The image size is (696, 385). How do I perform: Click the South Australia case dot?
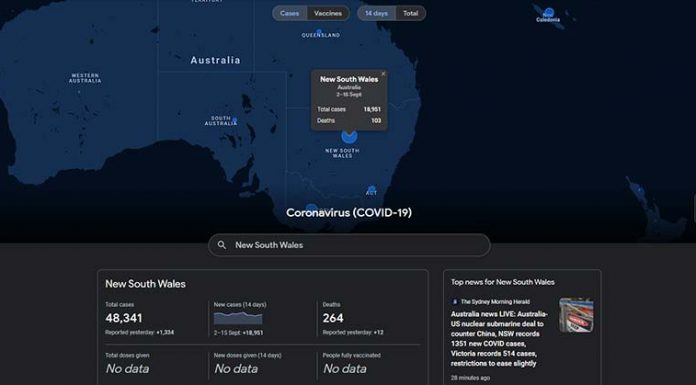tap(234, 120)
